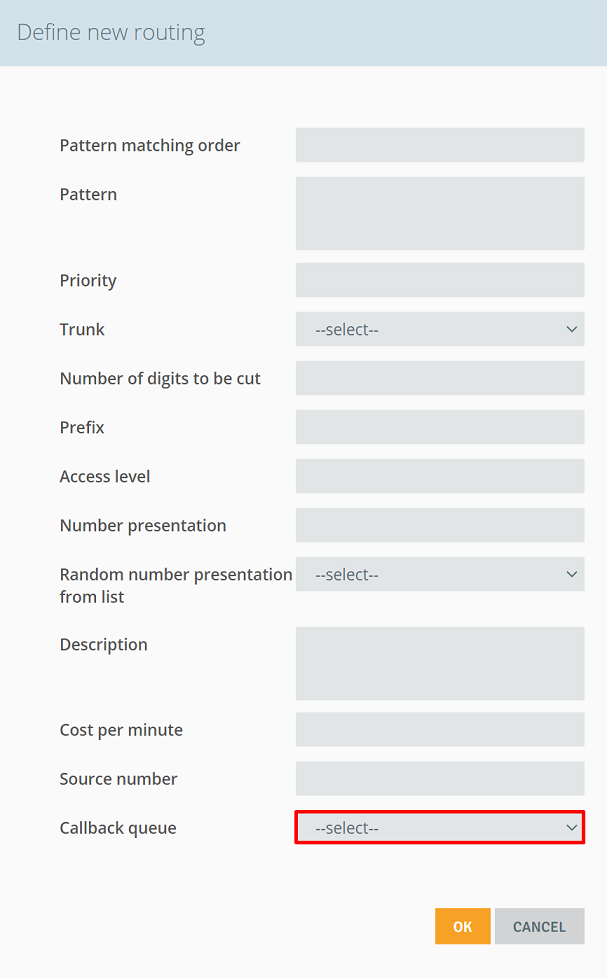
Task: Expand Random number presentation from list dropdown
Action: [x=440, y=574]
